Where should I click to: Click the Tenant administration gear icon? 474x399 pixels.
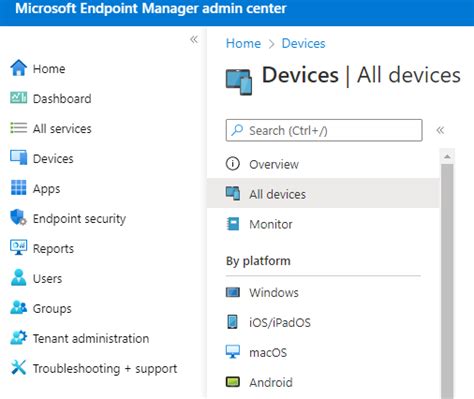pos(19,337)
